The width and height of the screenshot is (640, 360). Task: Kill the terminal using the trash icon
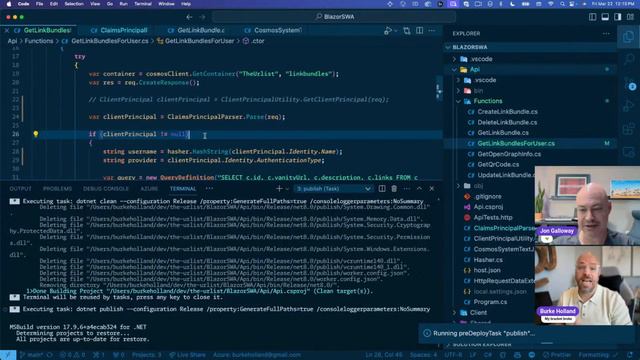coord(394,189)
